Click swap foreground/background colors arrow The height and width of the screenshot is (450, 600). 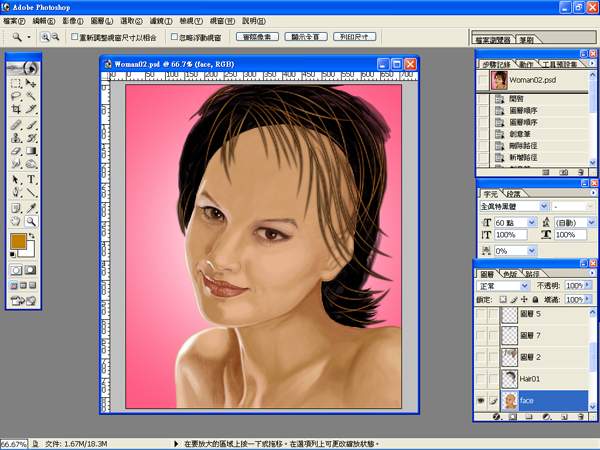[32, 236]
